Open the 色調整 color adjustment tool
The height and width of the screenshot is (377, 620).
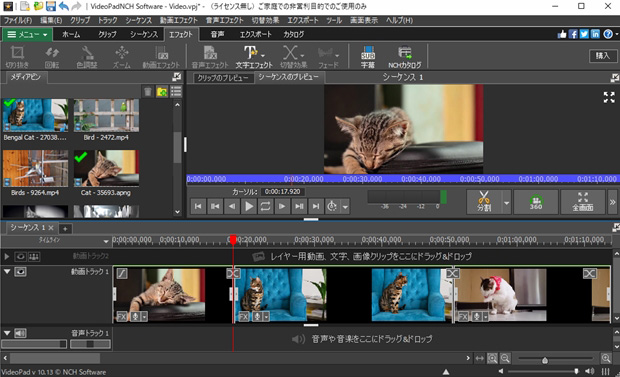tap(87, 57)
